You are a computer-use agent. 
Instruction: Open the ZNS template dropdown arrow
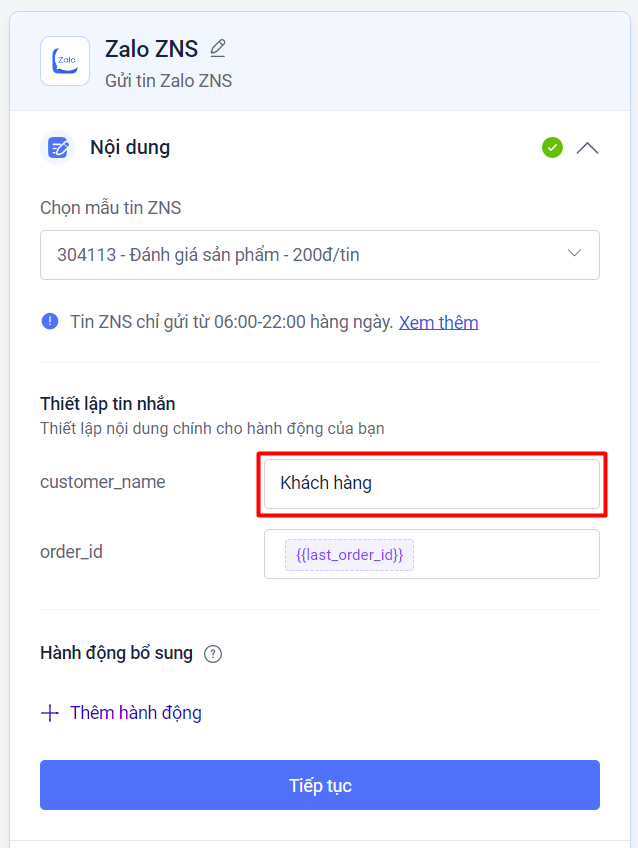574,254
